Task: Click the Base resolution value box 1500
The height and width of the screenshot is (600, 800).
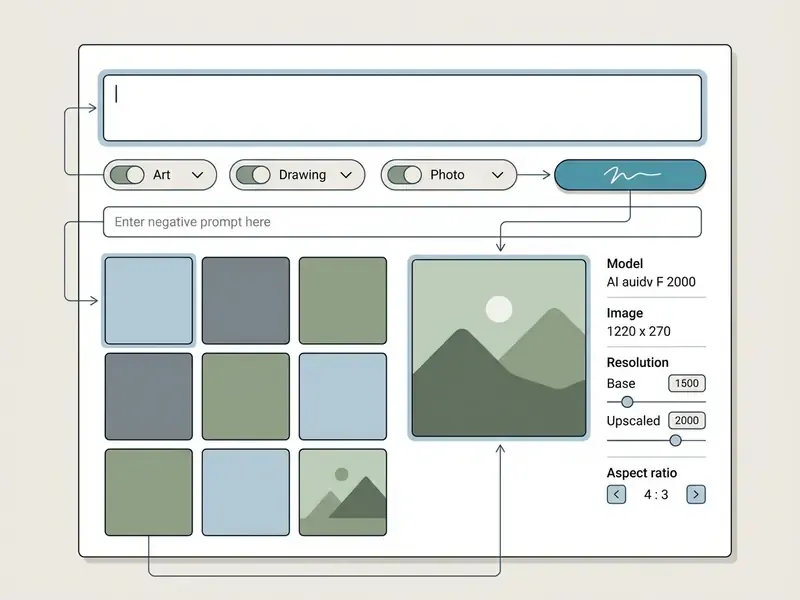Action: click(x=687, y=383)
